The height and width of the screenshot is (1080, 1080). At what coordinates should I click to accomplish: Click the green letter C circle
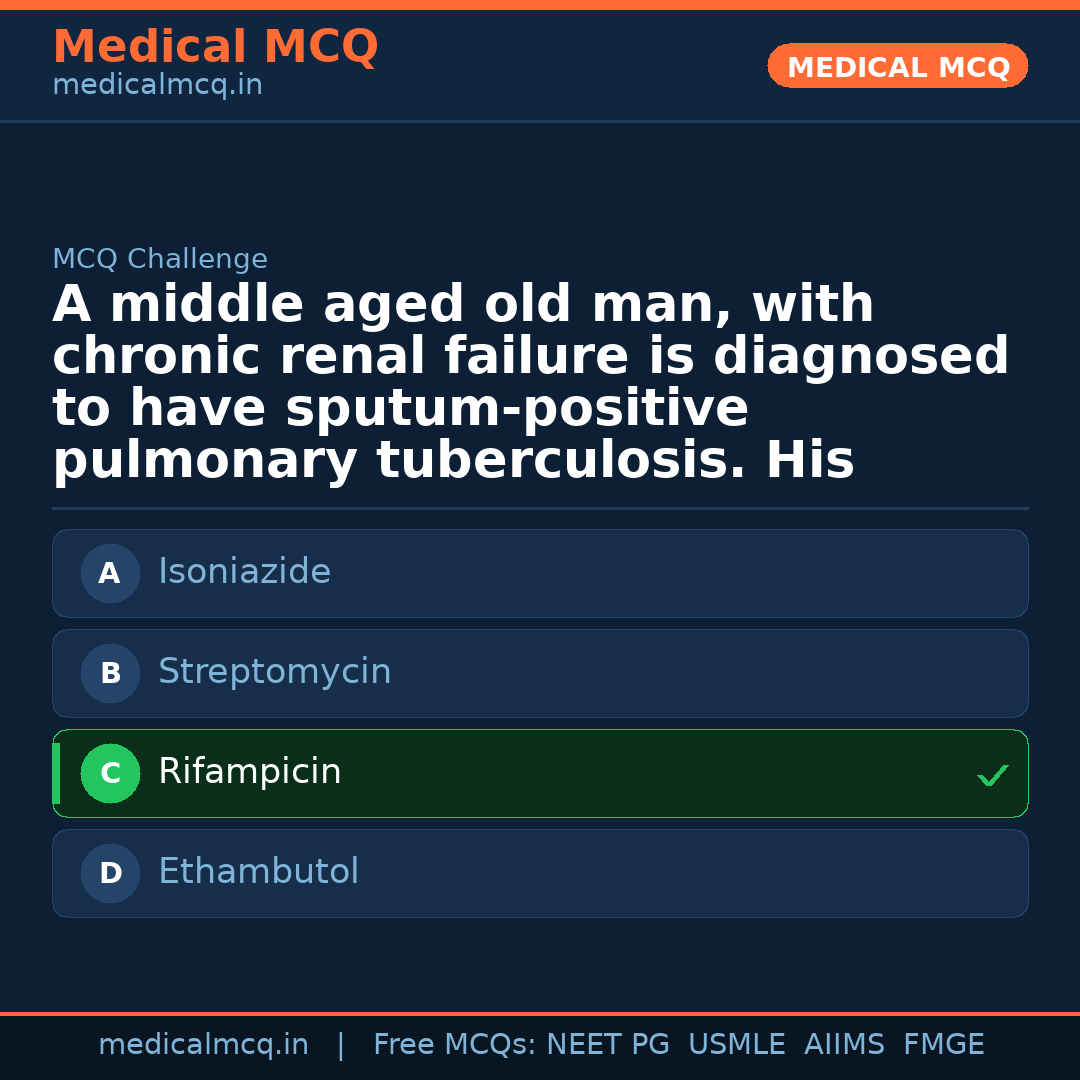point(110,773)
